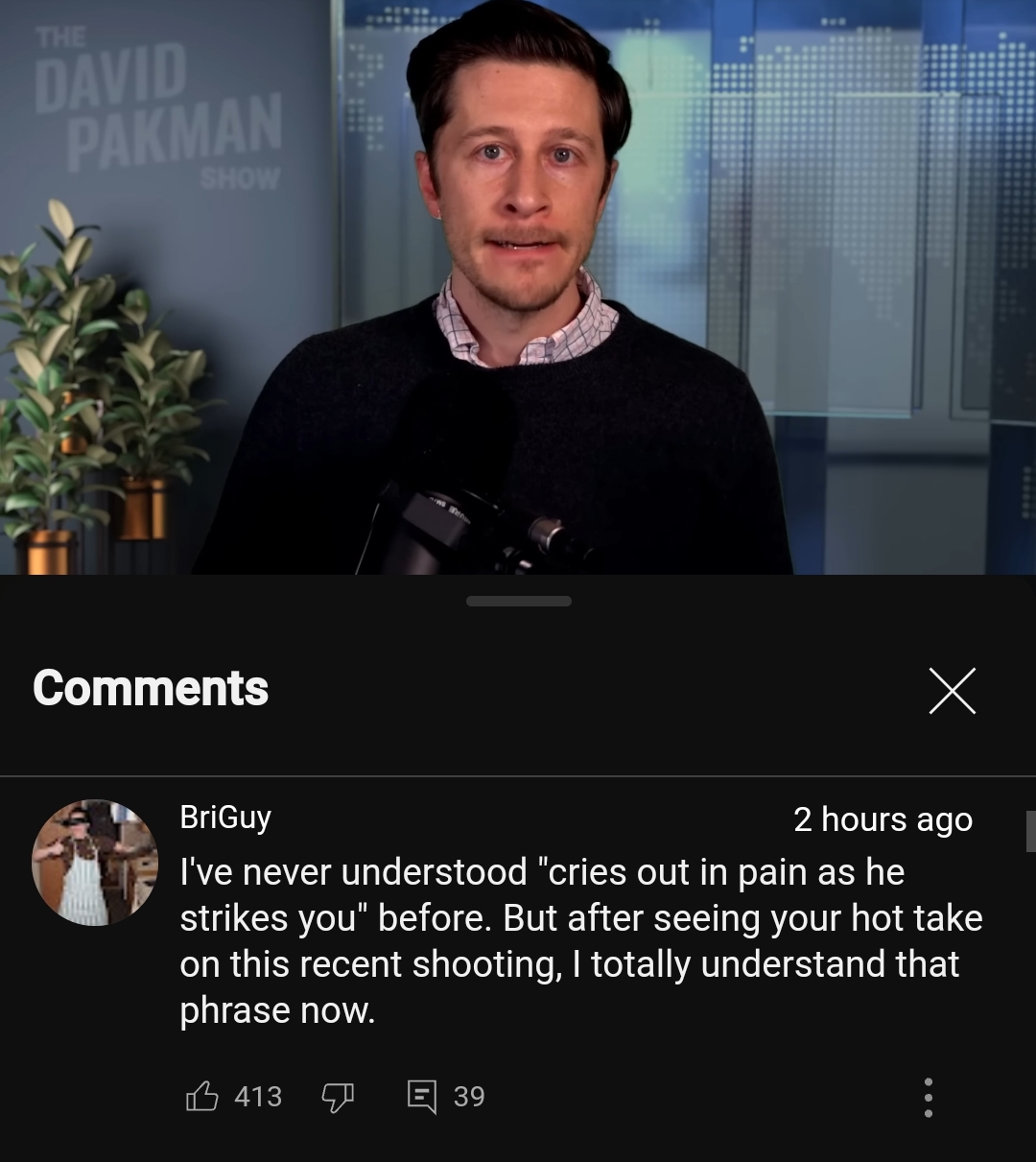This screenshot has width=1036, height=1162.
Task: Select the comment text starting "I've never understood"
Action: 581,940
